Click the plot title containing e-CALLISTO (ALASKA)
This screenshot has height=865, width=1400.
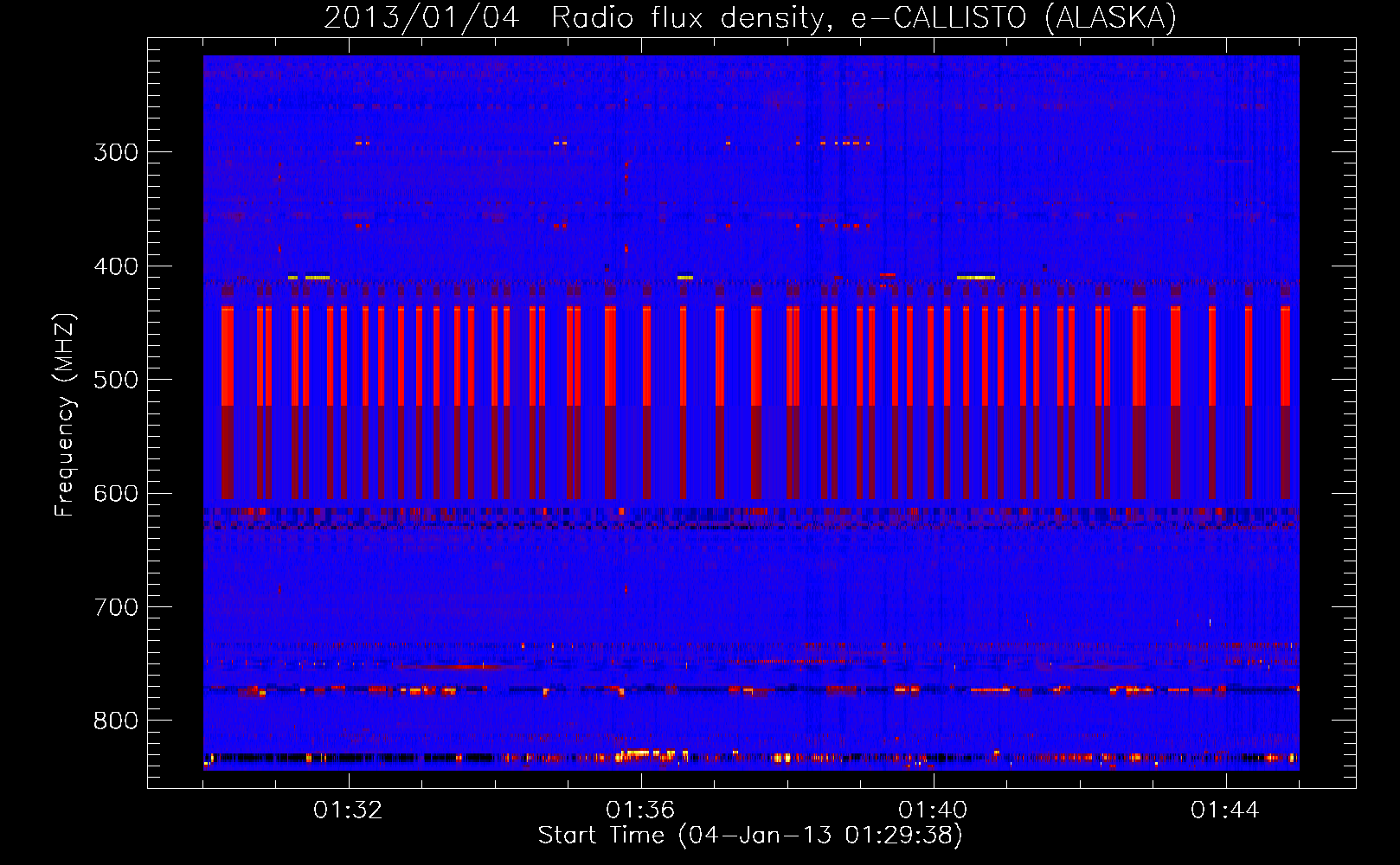(x=750, y=17)
